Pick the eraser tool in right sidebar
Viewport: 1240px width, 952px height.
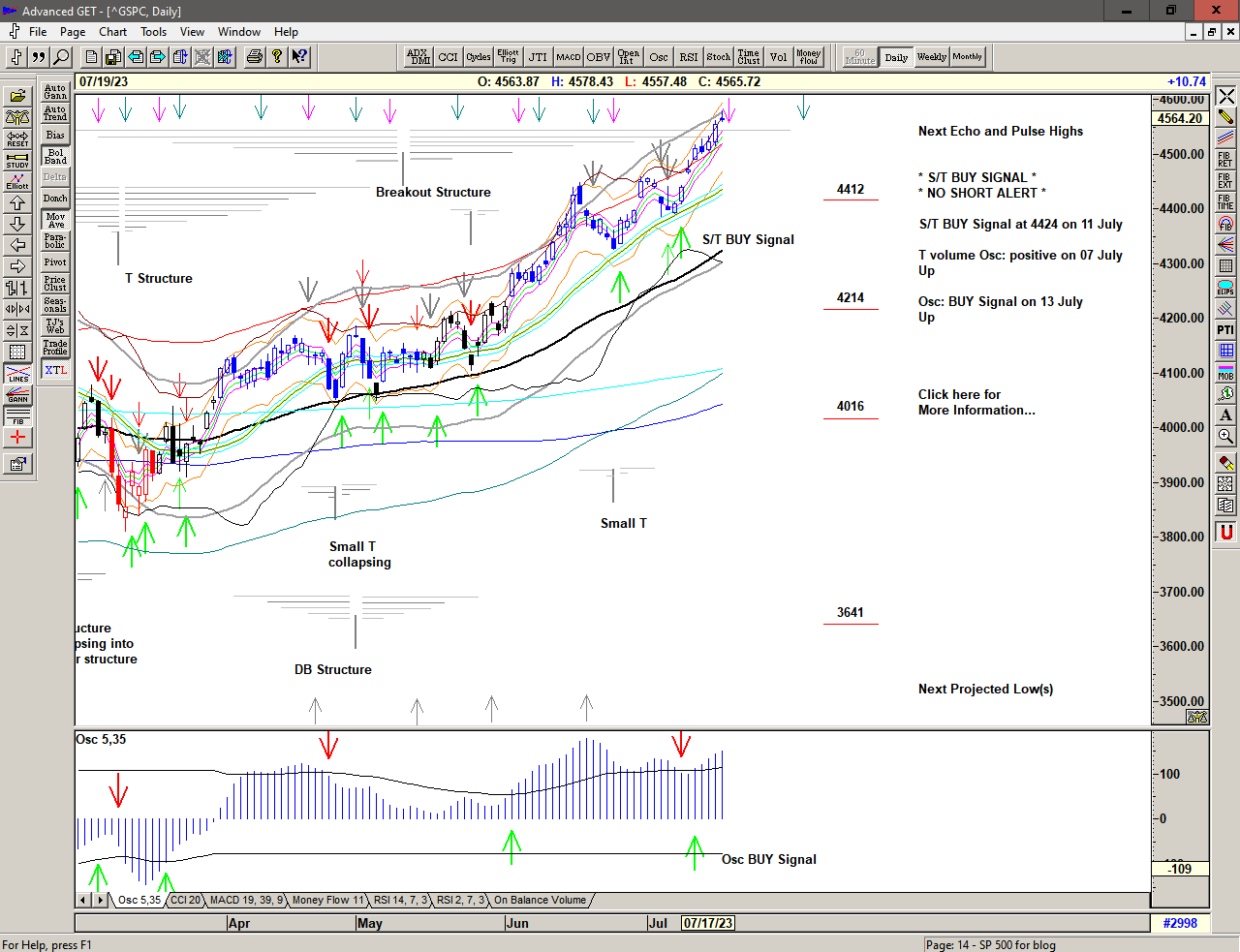point(1225,464)
